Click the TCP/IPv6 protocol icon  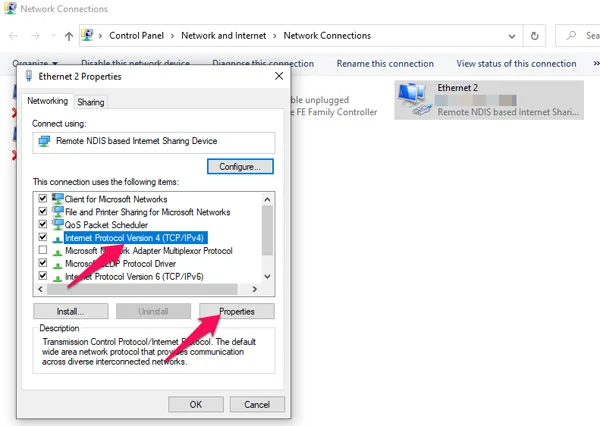pyautogui.click(x=58, y=278)
